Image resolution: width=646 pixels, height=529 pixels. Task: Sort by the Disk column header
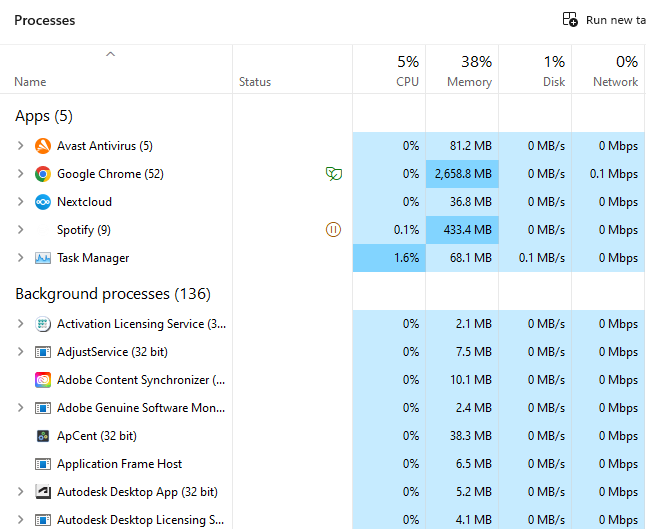(535, 69)
